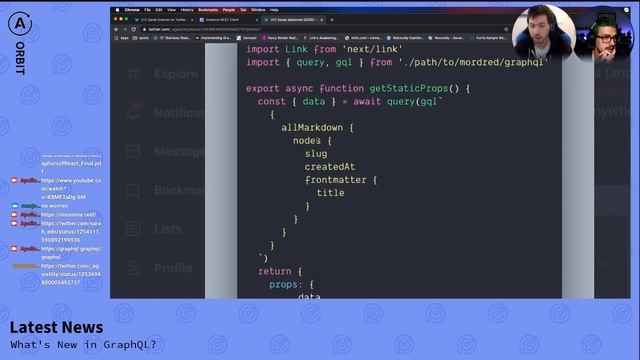This screenshot has width=640, height=360.
Task: Click the allMarkdown field in code
Action: click(312, 128)
